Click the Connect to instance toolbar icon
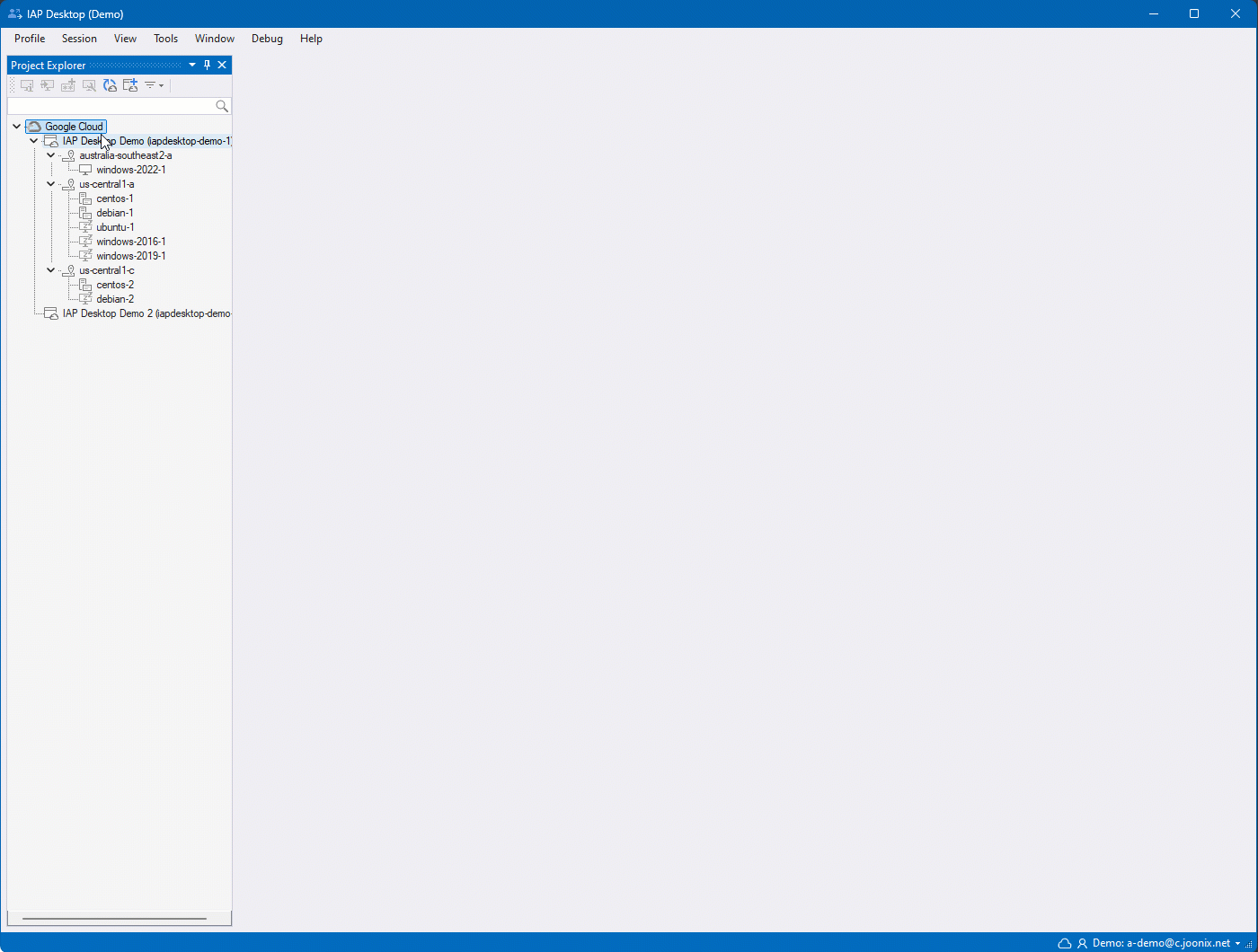The width and height of the screenshot is (1258, 952). point(27,85)
